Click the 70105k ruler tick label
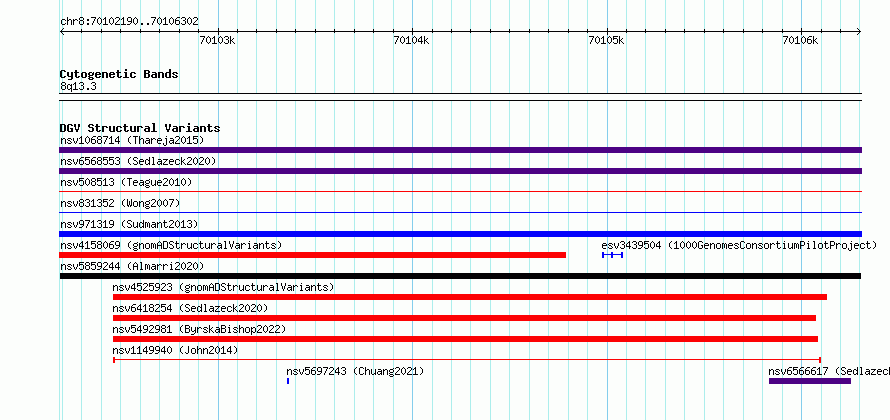 coord(606,40)
